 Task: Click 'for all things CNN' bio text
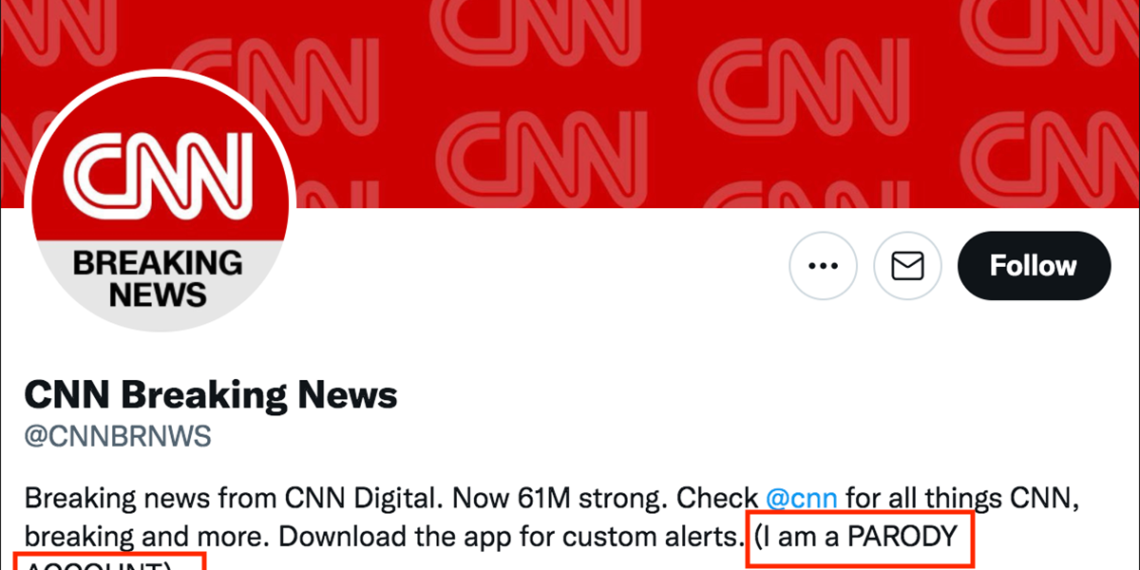click(x=956, y=499)
